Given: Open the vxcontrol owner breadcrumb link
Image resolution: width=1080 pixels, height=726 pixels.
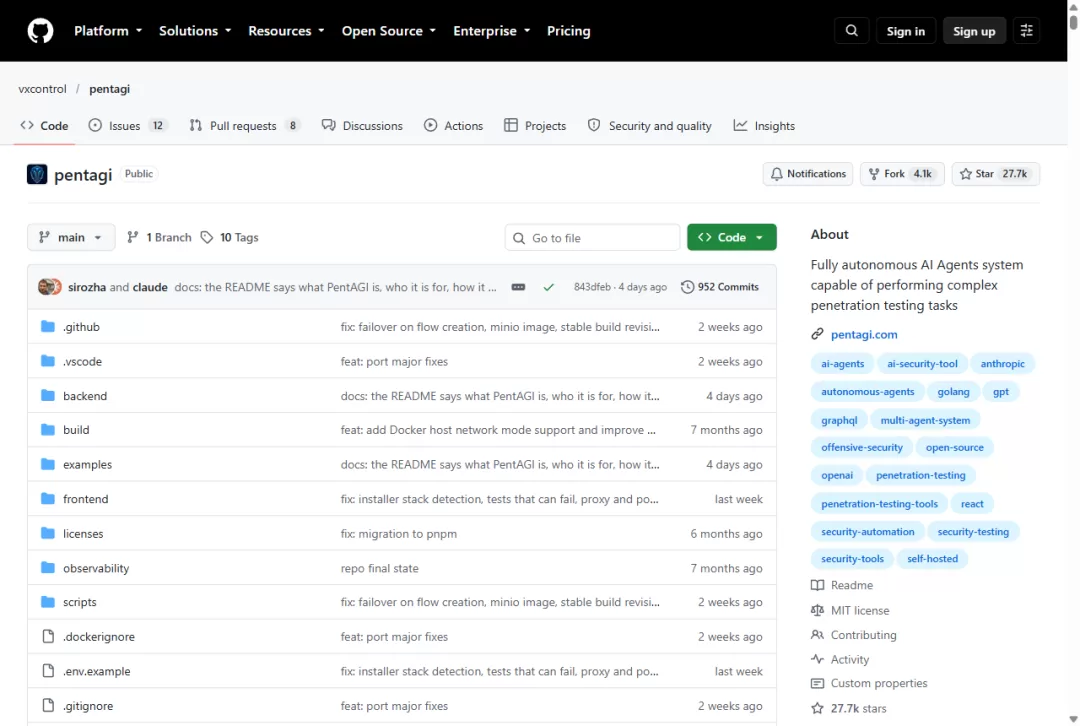Looking at the screenshot, I should (x=42, y=89).
